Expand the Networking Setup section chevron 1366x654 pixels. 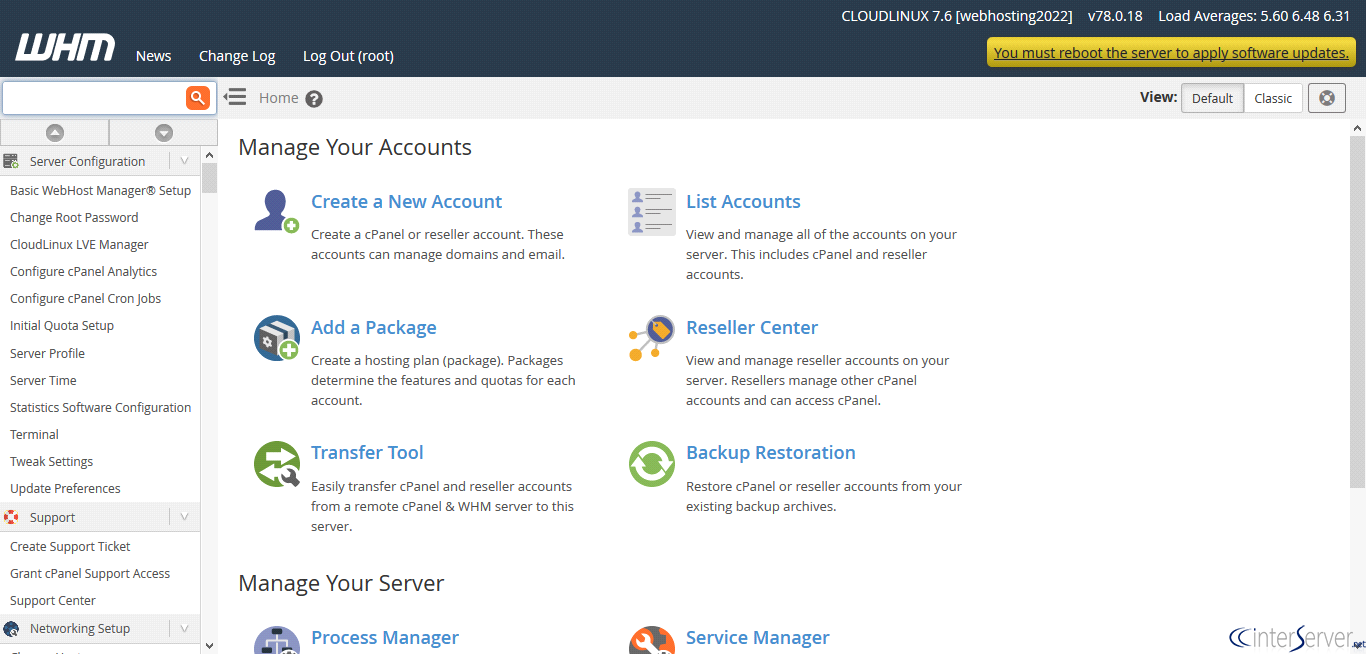(x=184, y=628)
